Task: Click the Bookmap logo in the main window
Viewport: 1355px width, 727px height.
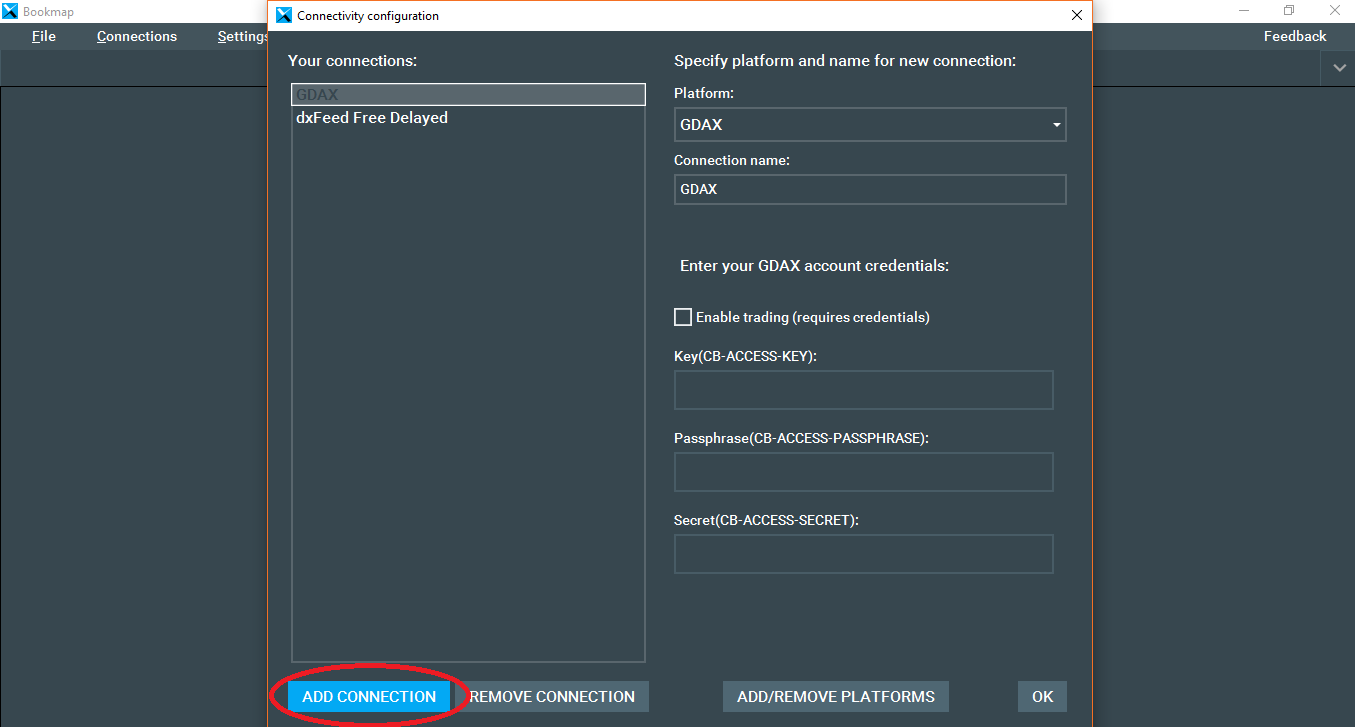Action: pos(10,10)
